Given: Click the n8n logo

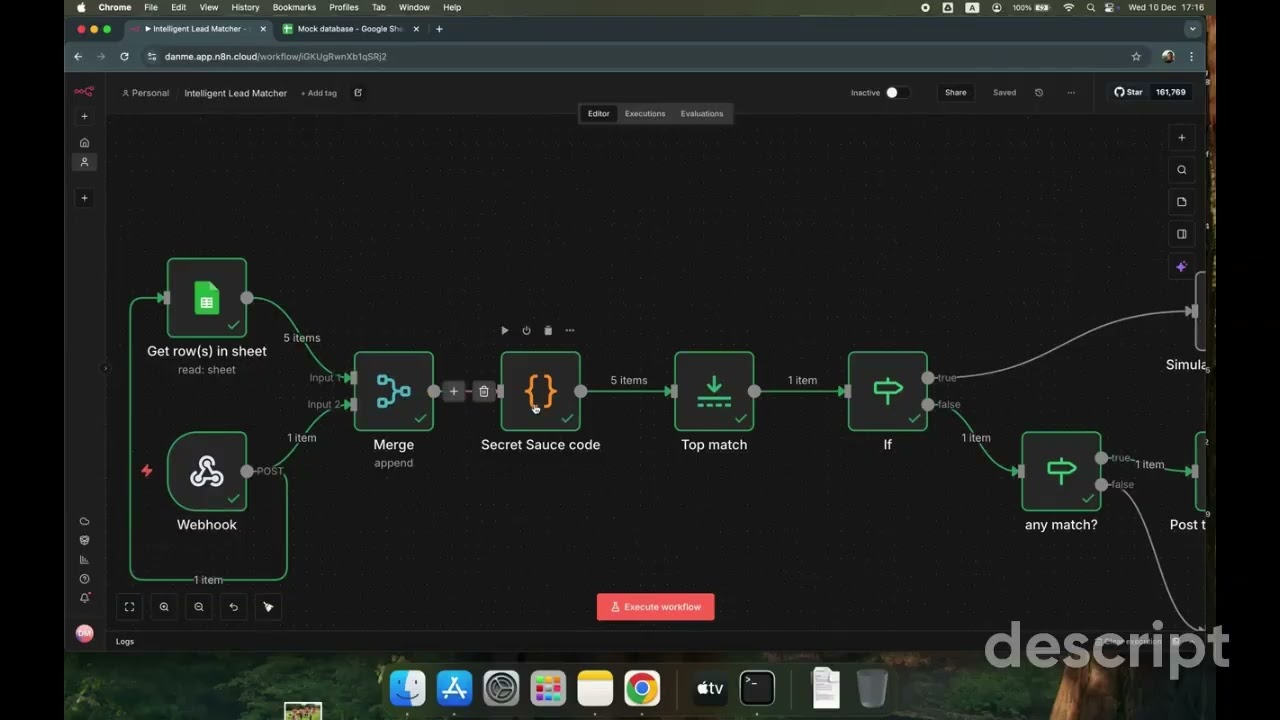Looking at the screenshot, I should tap(84, 92).
